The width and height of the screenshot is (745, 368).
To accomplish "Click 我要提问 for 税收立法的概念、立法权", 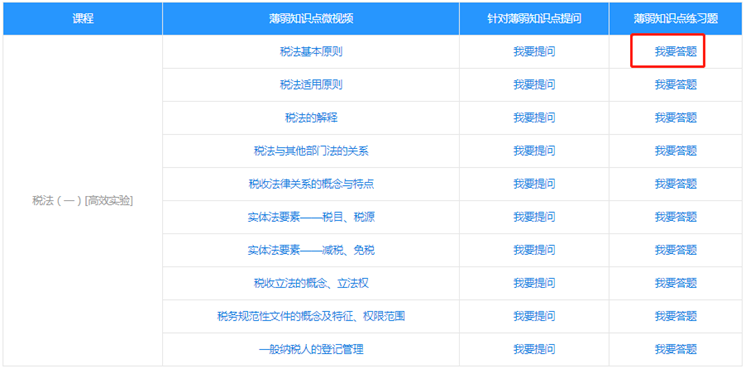I will click(x=534, y=283).
